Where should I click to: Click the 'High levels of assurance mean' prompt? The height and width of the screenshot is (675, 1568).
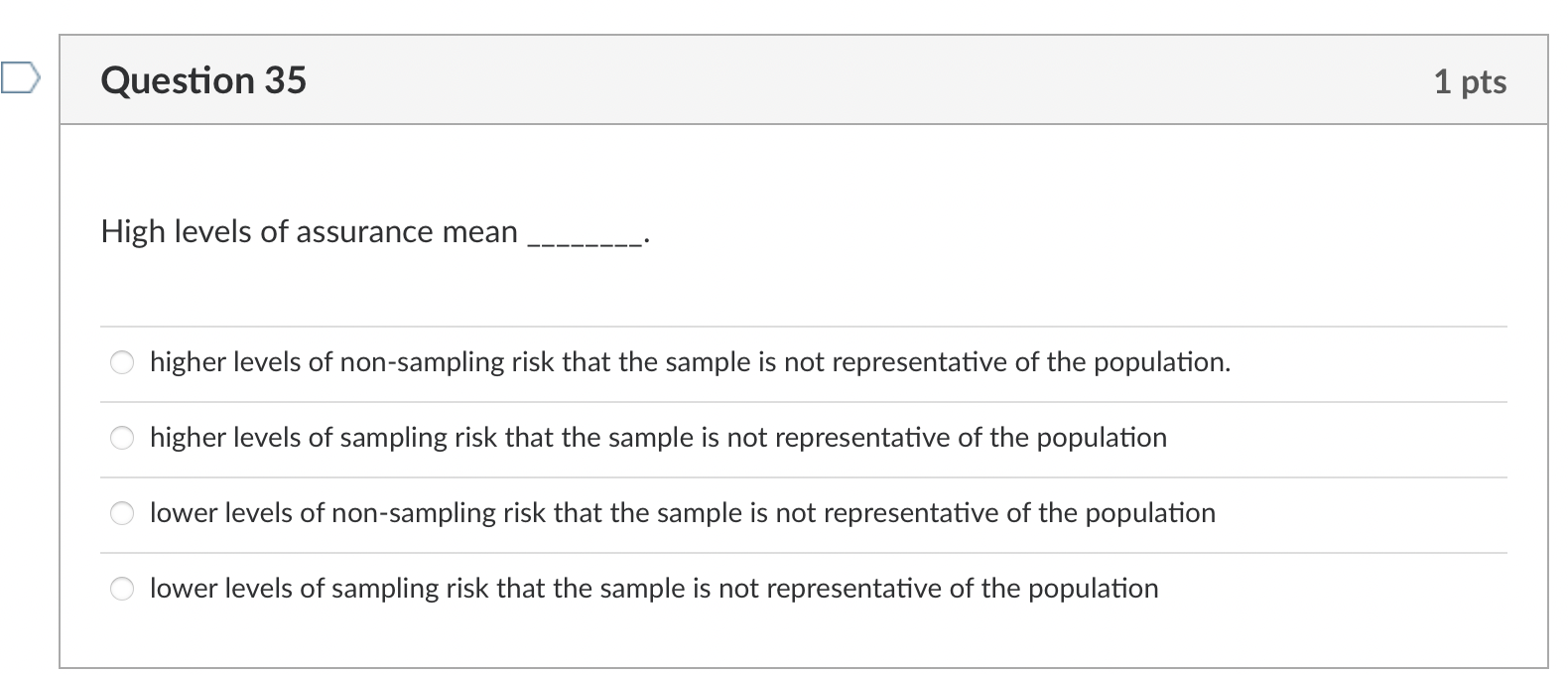(x=309, y=232)
